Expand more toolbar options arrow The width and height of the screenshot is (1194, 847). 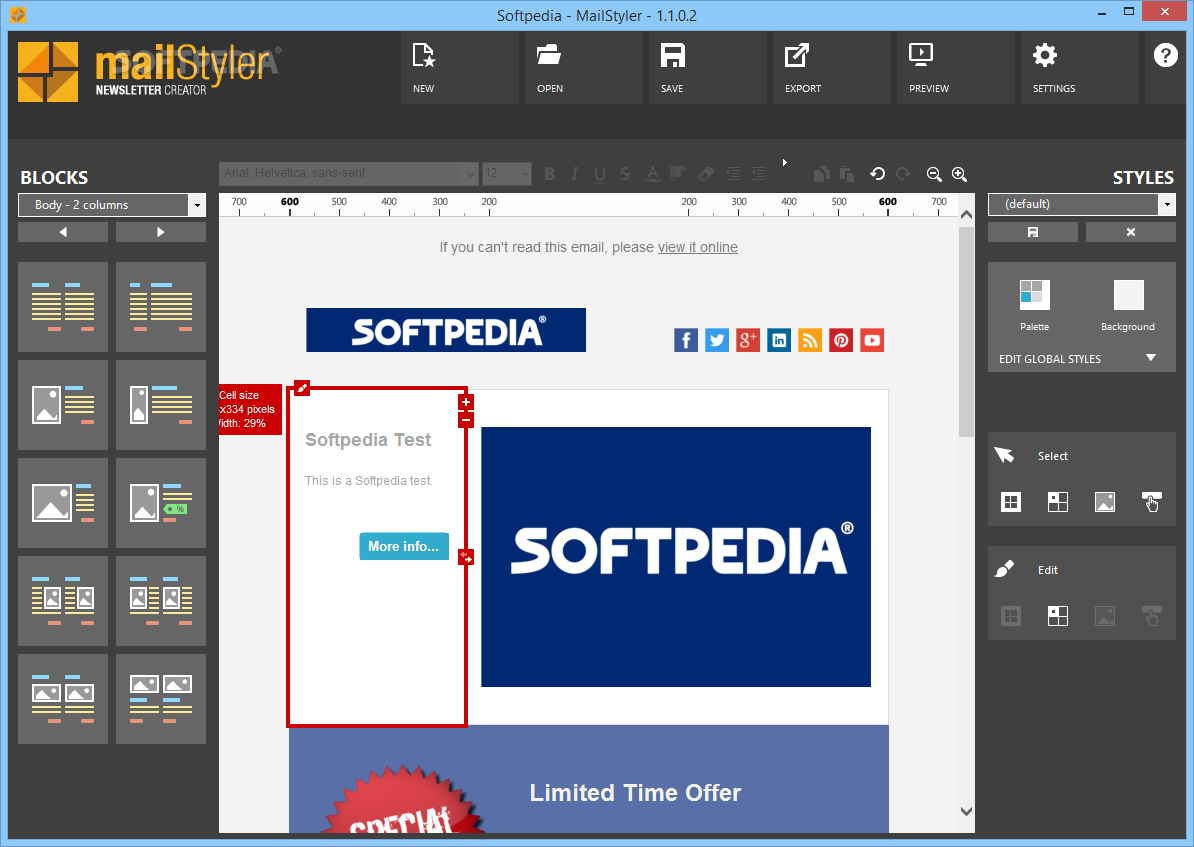point(784,162)
